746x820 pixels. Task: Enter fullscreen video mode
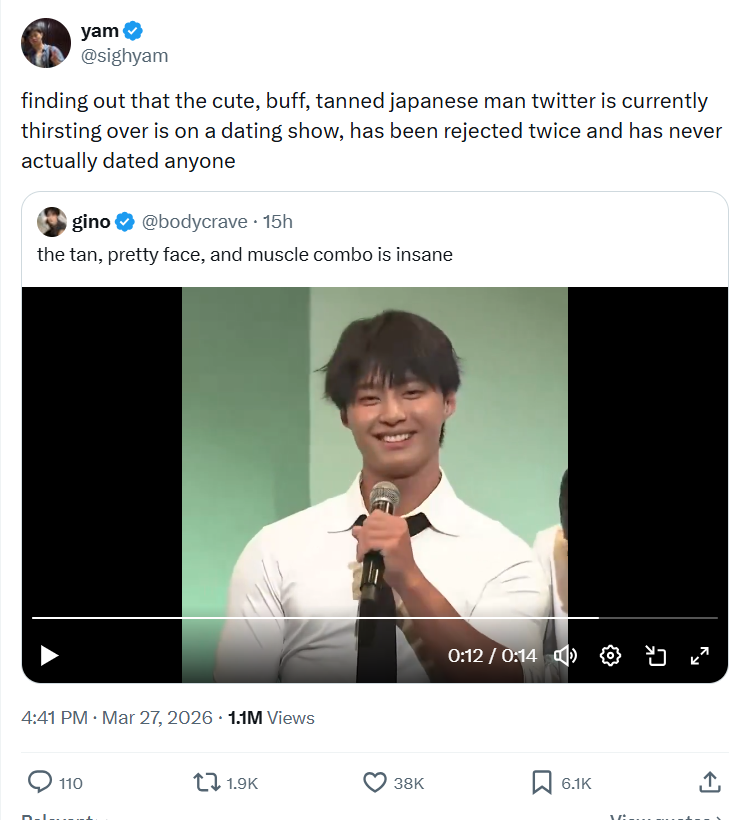click(700, 656)
